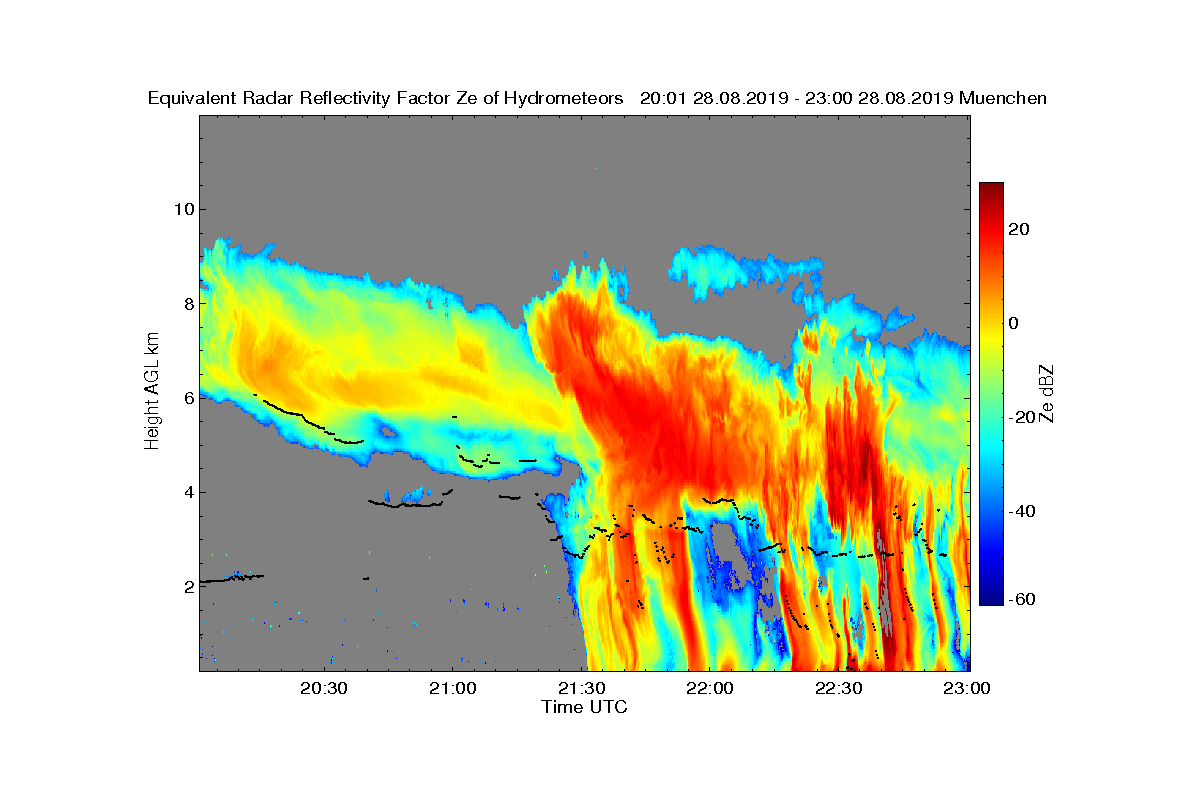Click the colorbar tick label 0
1200x800 pixels.
(x=1015, y=323)
